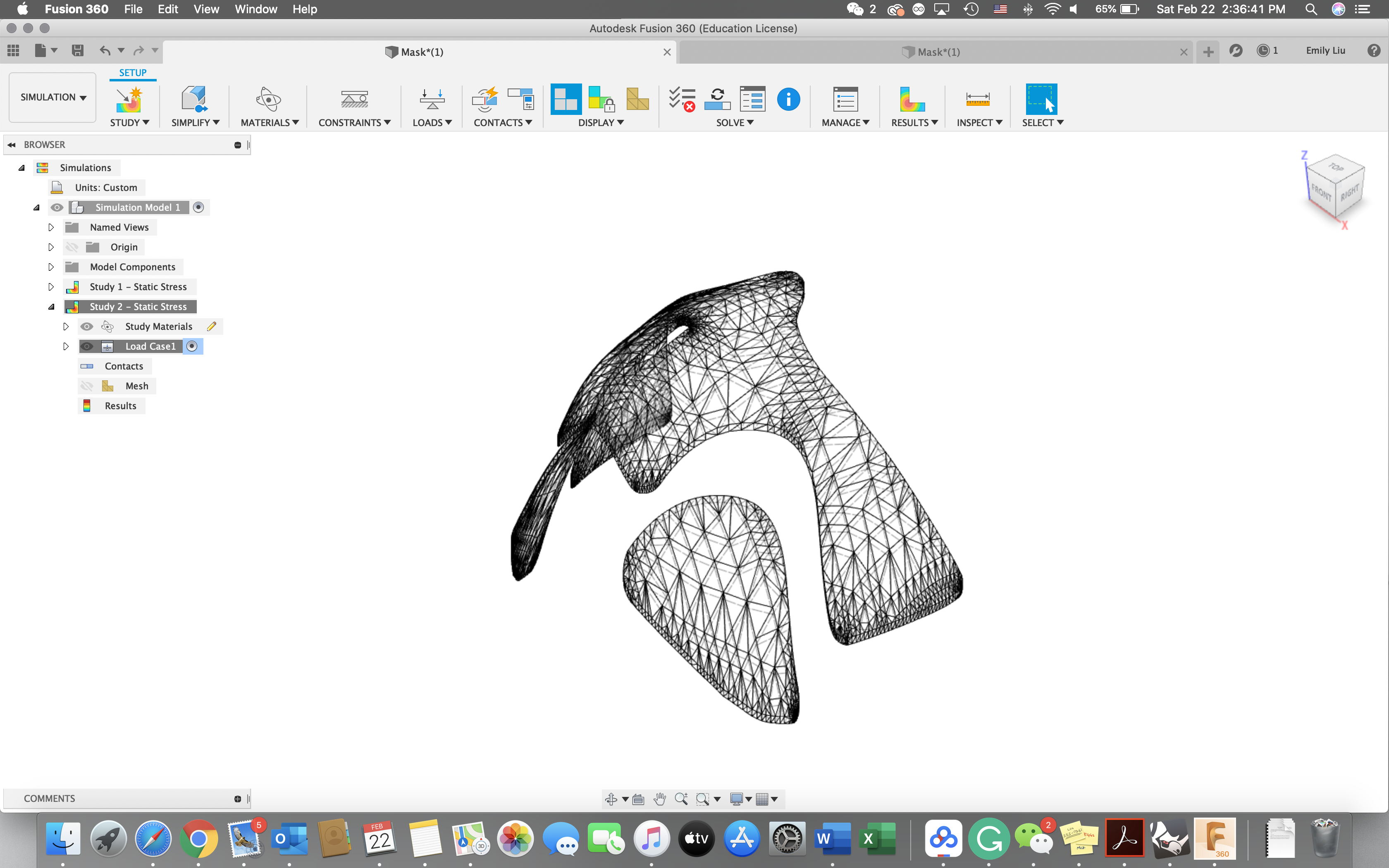
Task: Click the Structural Constraints icon
Action: coord(354,100)
